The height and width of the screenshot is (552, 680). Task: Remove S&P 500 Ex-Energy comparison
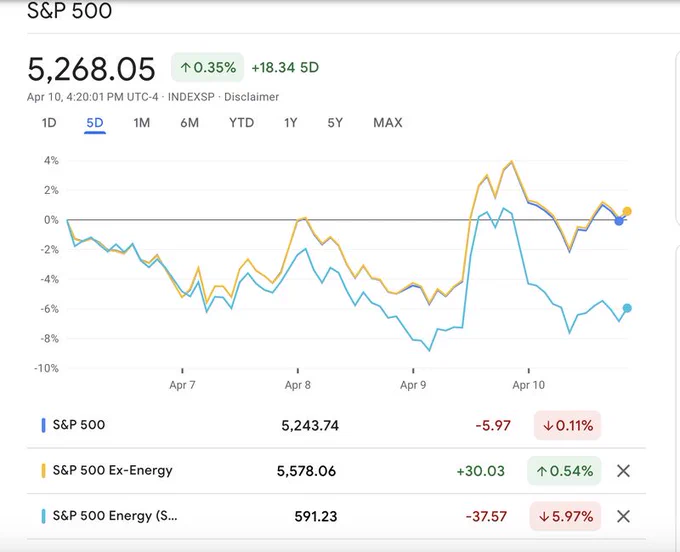coord(623,471)
